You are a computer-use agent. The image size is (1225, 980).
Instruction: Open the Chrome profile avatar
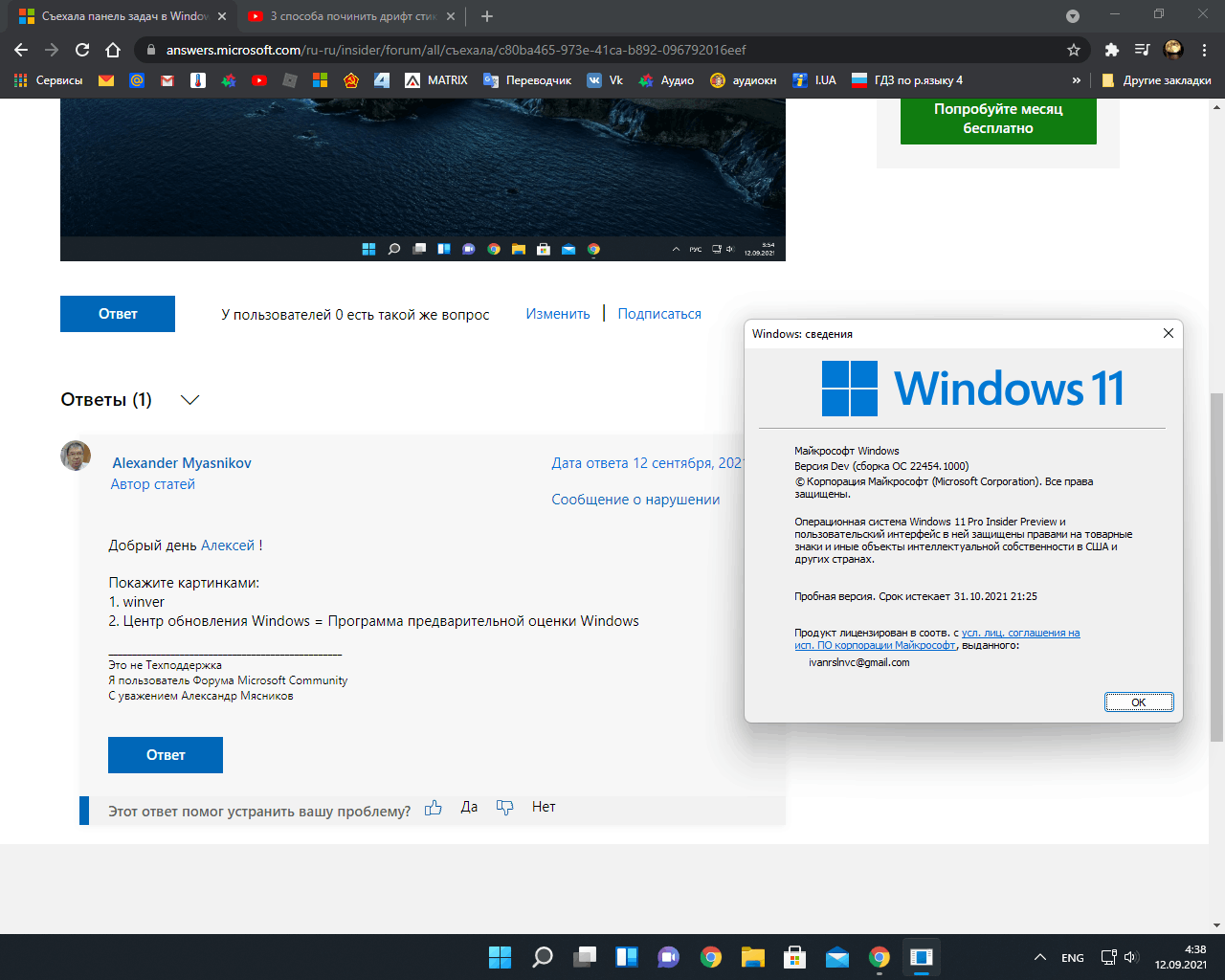pos(1173,50)
